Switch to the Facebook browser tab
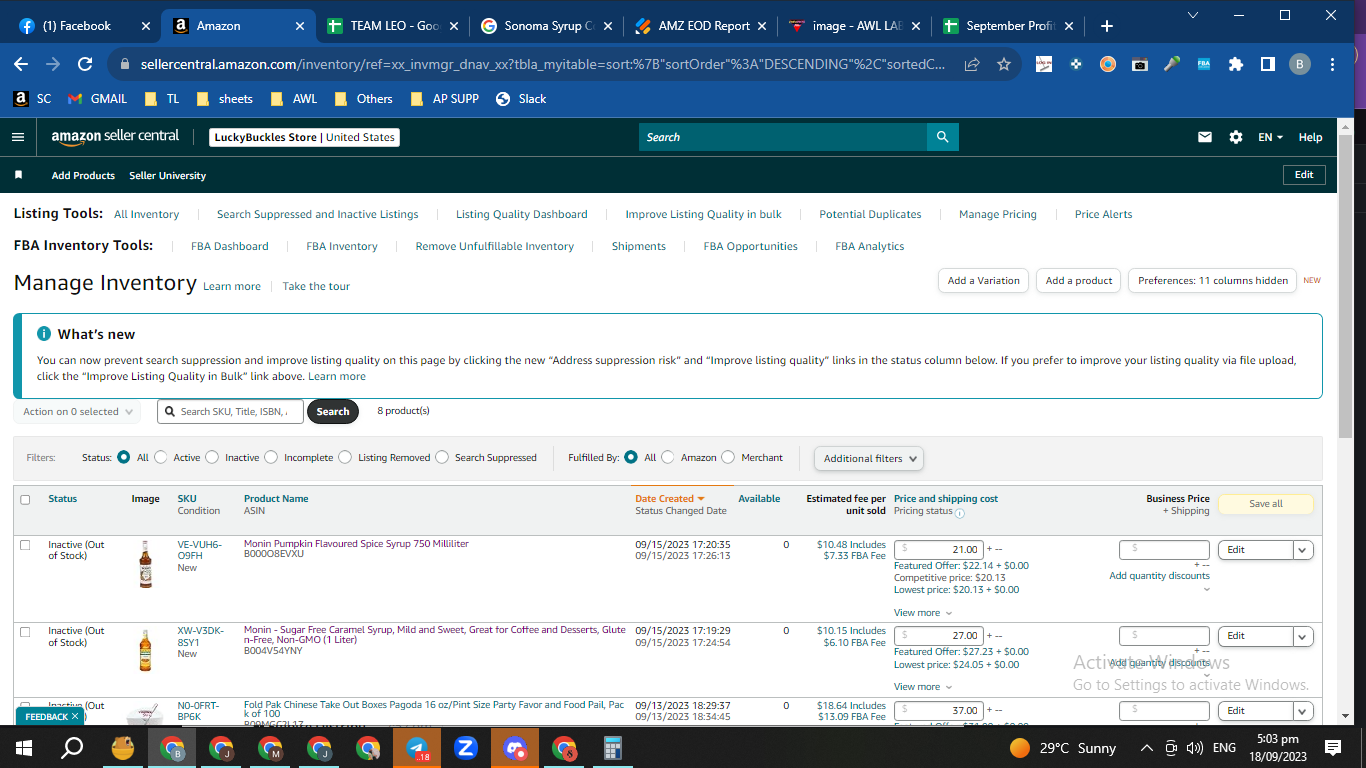The image size is (1366, 768). (84, 26)
